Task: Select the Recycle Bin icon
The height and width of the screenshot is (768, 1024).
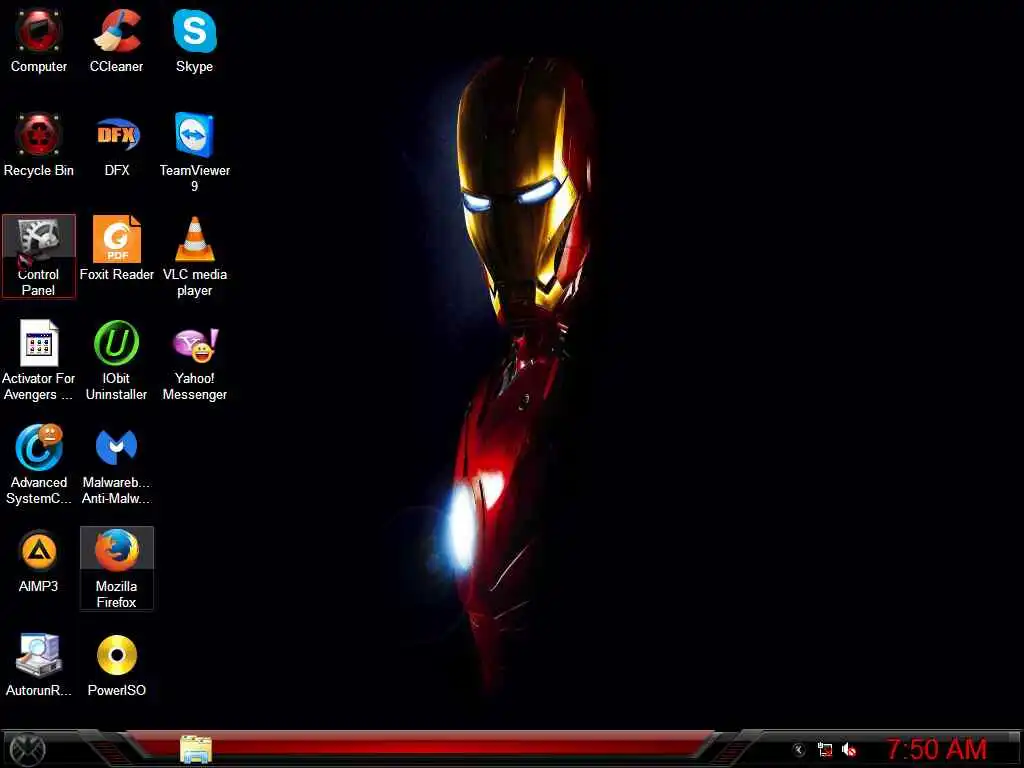Action: [39, 145]
